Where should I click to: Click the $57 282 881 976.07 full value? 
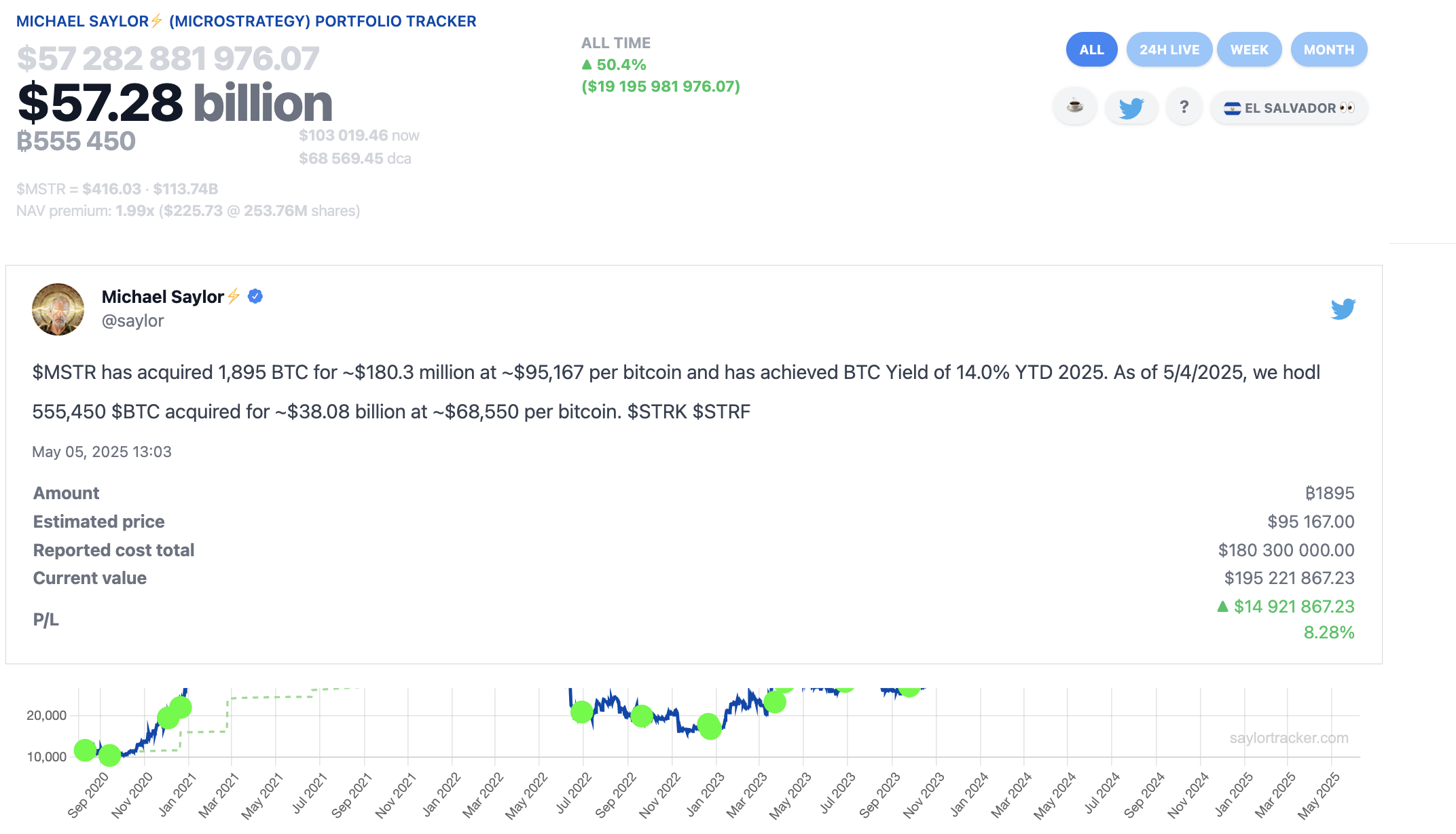(x=168, y=58)
